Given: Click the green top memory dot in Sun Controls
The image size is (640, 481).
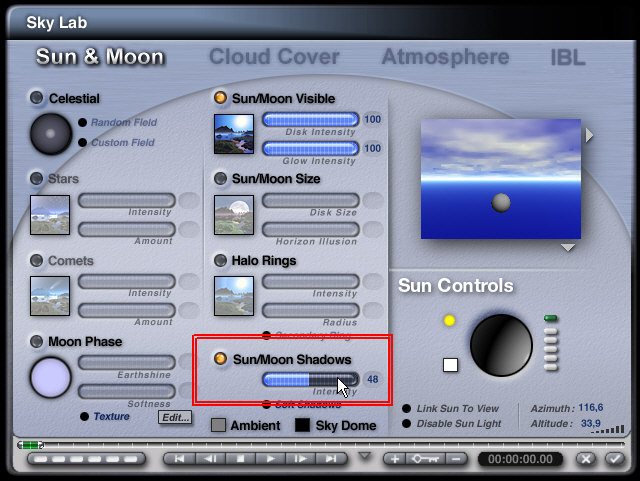Looking at the screenshot, I should pos(551,318).
